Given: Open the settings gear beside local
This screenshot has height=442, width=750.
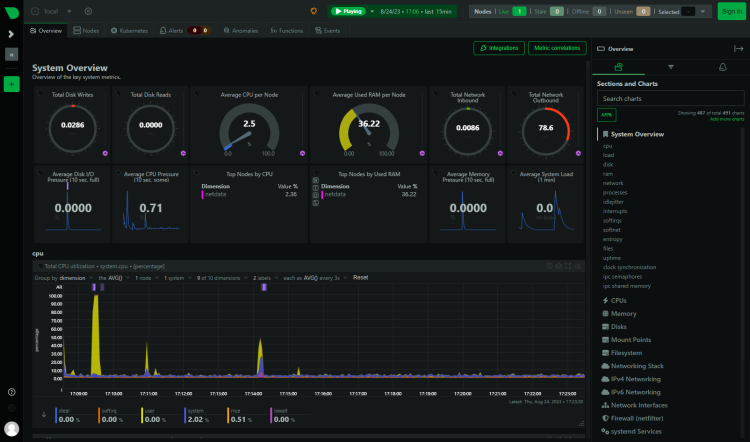Looking at the screenshot, I should click(x=88, y=11).
